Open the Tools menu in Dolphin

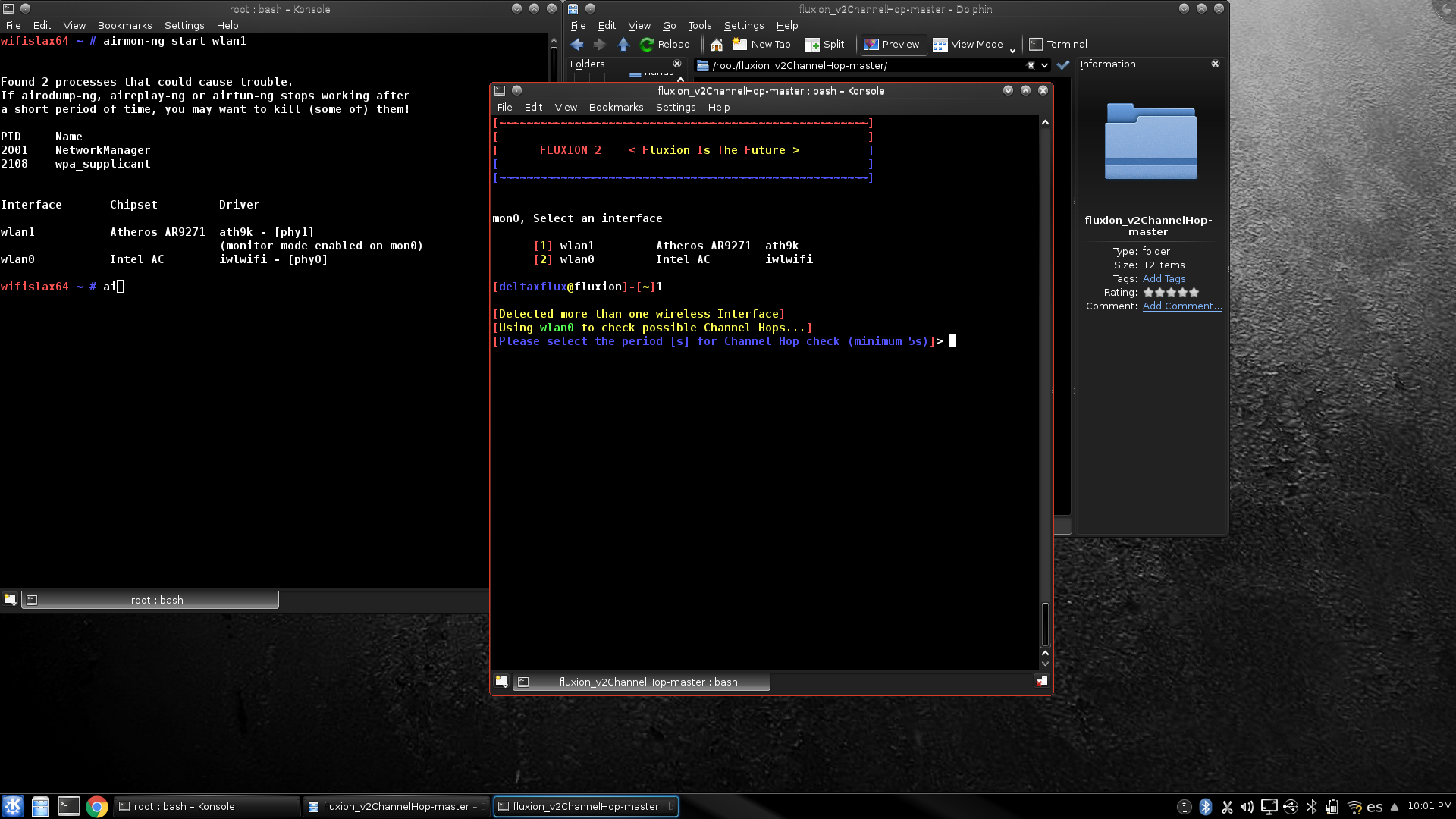pyautogui.click(x=699, y=25)
